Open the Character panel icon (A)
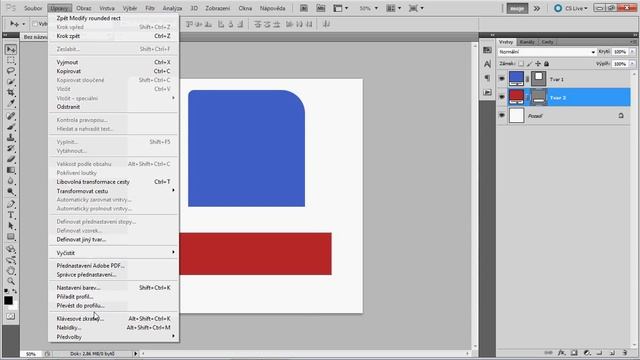This screenshot has width=640, height=360. [x=487, y=64]
